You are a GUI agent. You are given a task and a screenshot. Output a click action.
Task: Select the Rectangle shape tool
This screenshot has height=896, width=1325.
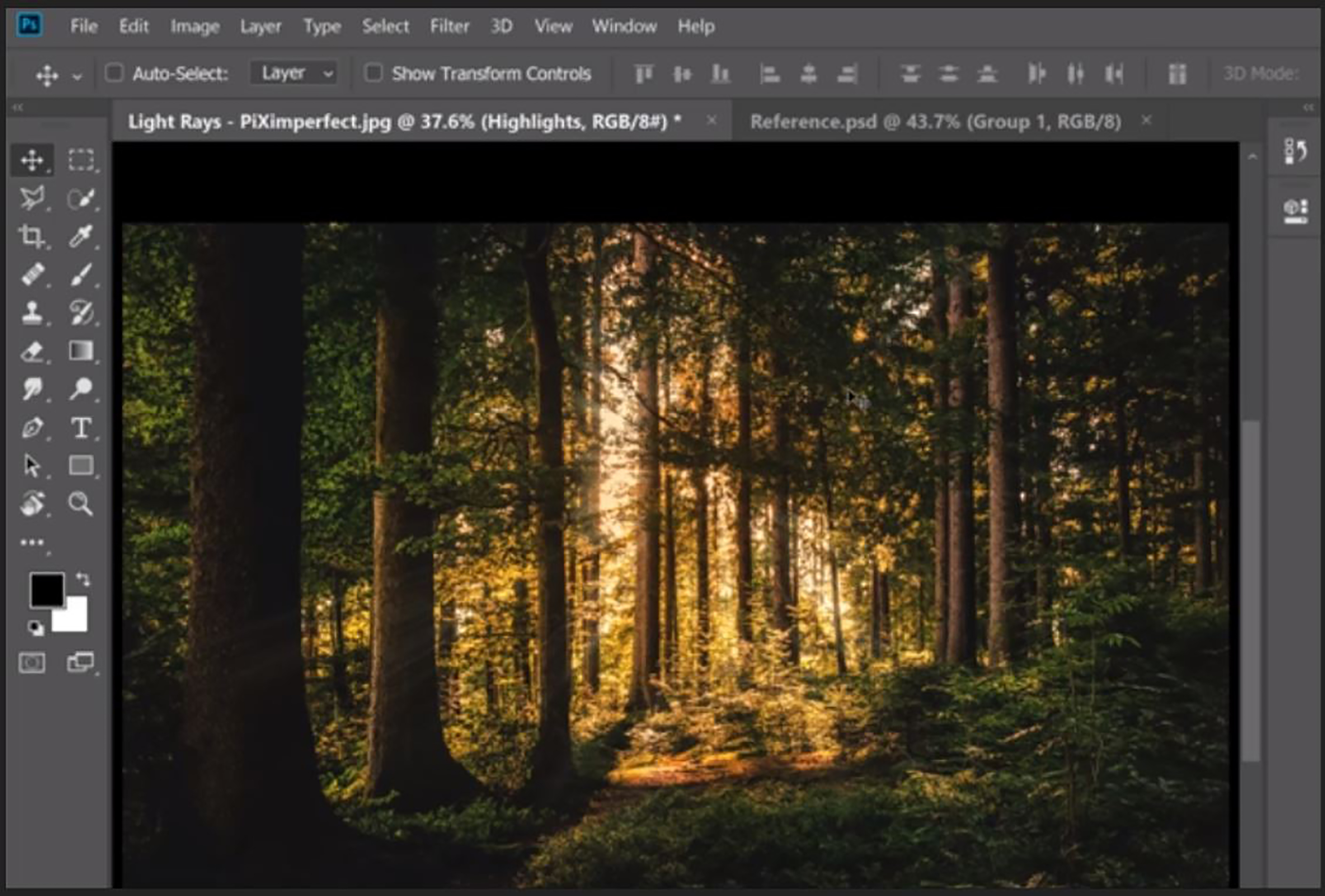pyautogui.click(x=81, y=466)
